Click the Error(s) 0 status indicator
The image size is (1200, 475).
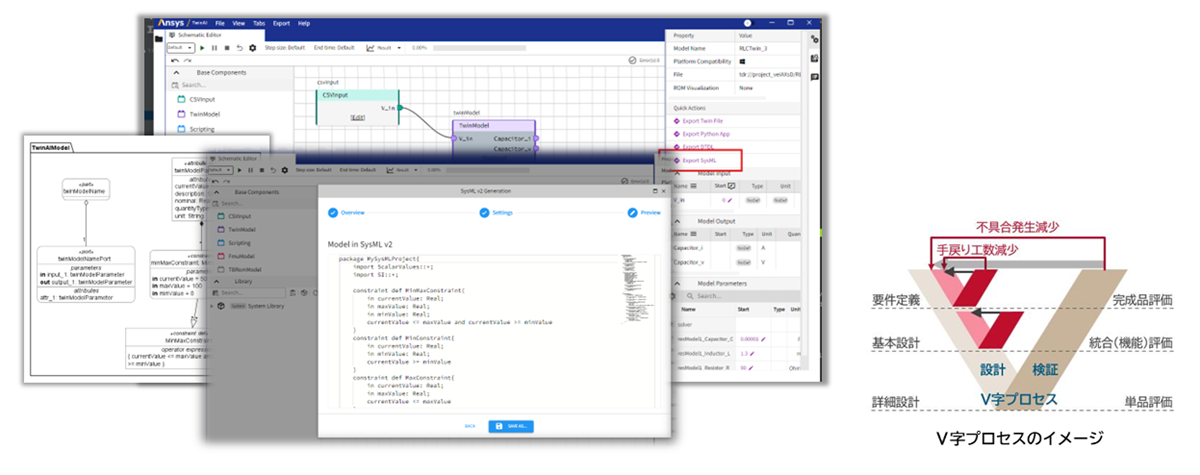tap(643, 60)
